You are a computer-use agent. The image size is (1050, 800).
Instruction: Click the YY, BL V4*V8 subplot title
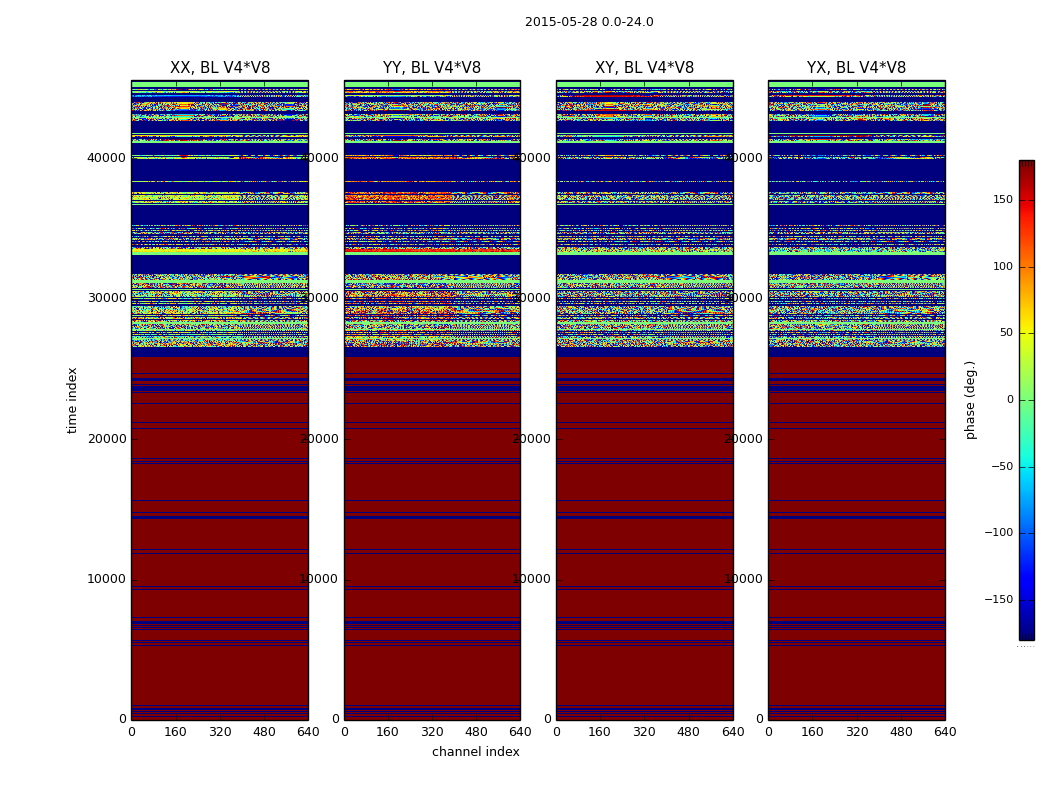click(x=432, y=68)
